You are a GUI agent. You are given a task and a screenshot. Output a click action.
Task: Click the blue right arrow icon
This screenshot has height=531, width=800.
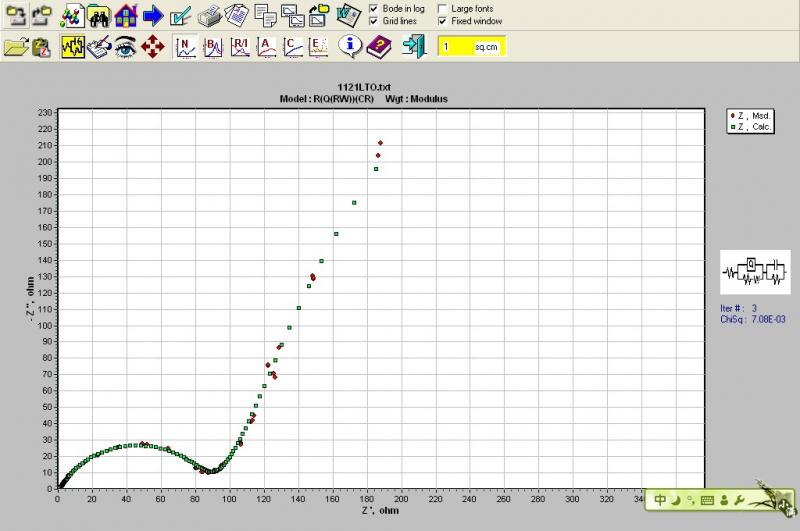pos(153,16)
